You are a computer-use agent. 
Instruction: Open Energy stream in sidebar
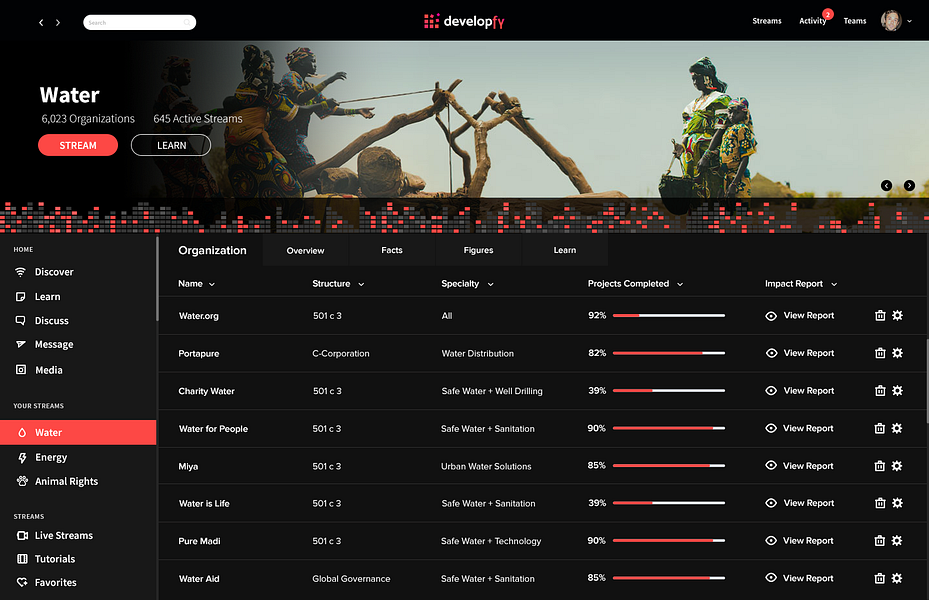(x=51, y=457)
